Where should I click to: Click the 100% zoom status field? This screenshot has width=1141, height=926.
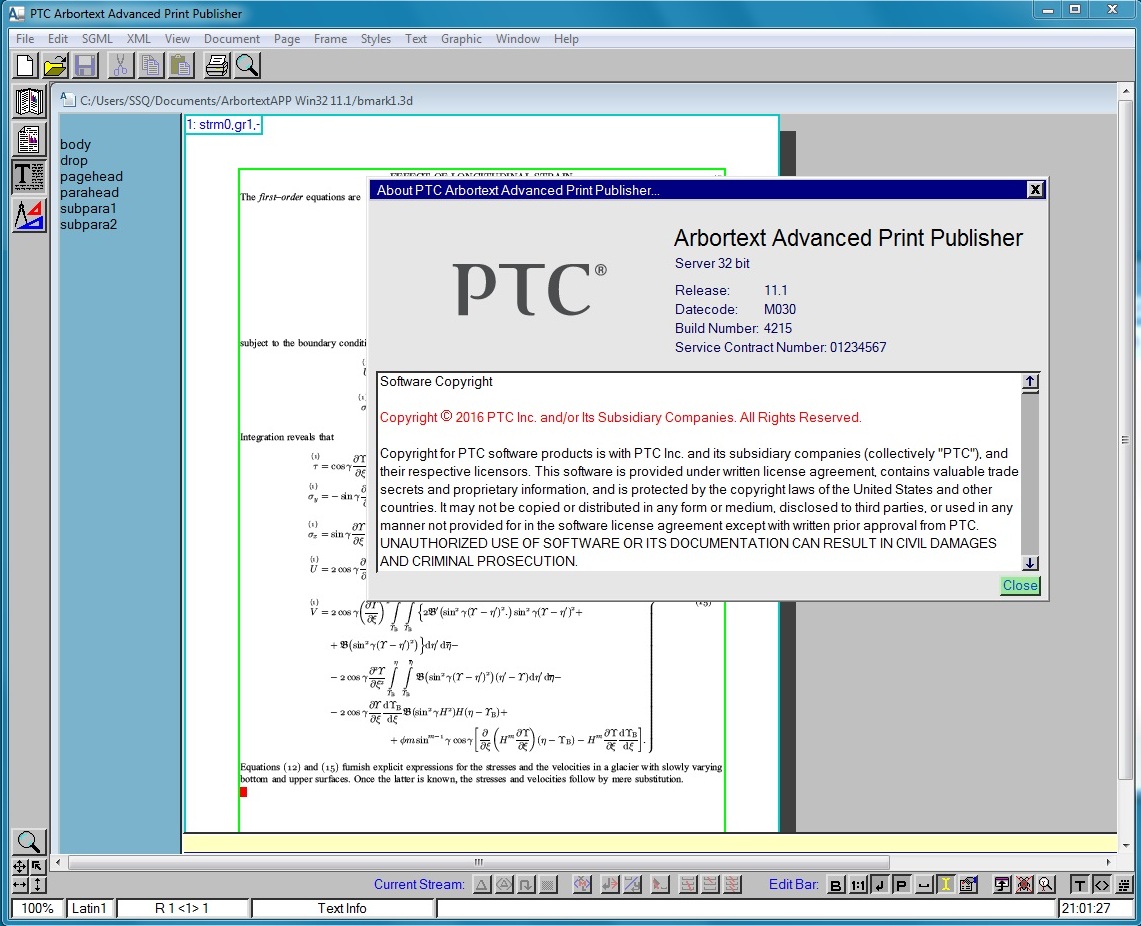pyautogui.click(x=37, y=908)
